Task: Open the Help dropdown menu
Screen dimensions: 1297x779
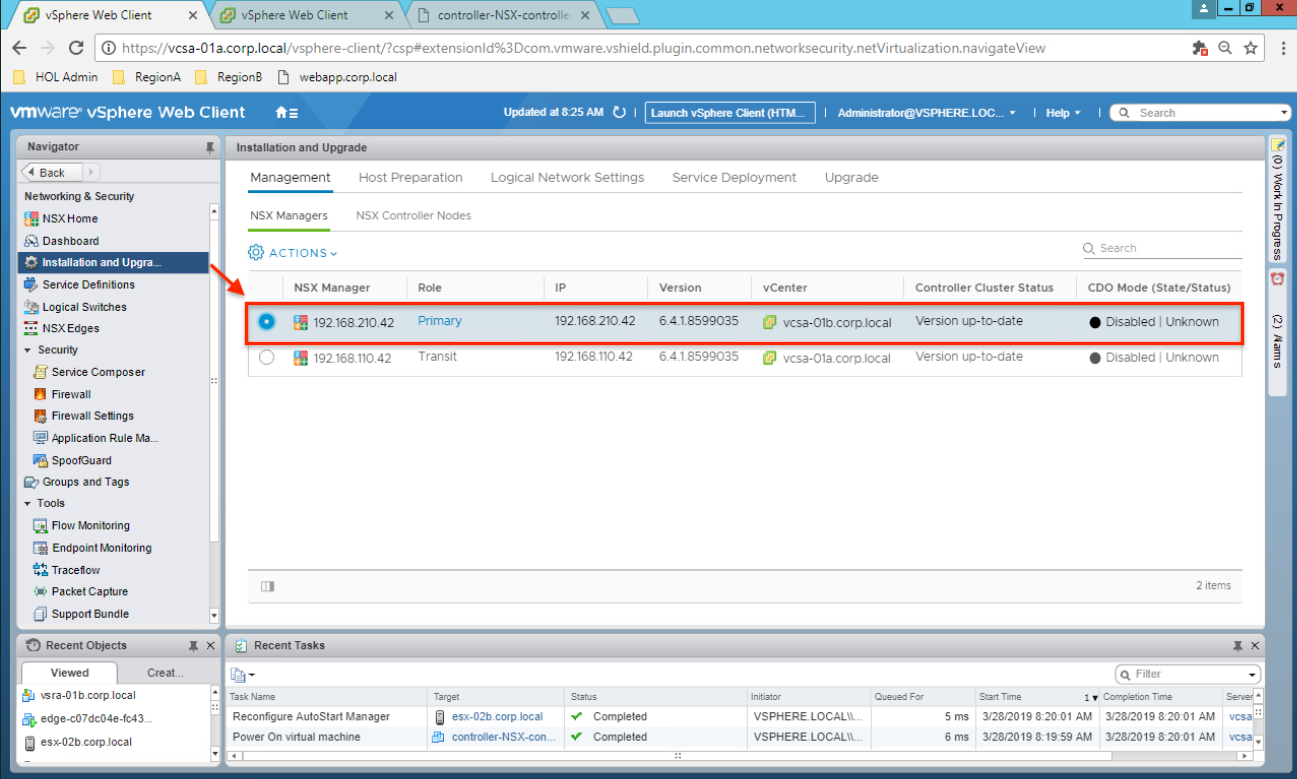Action: click(x=1063, y=113)
